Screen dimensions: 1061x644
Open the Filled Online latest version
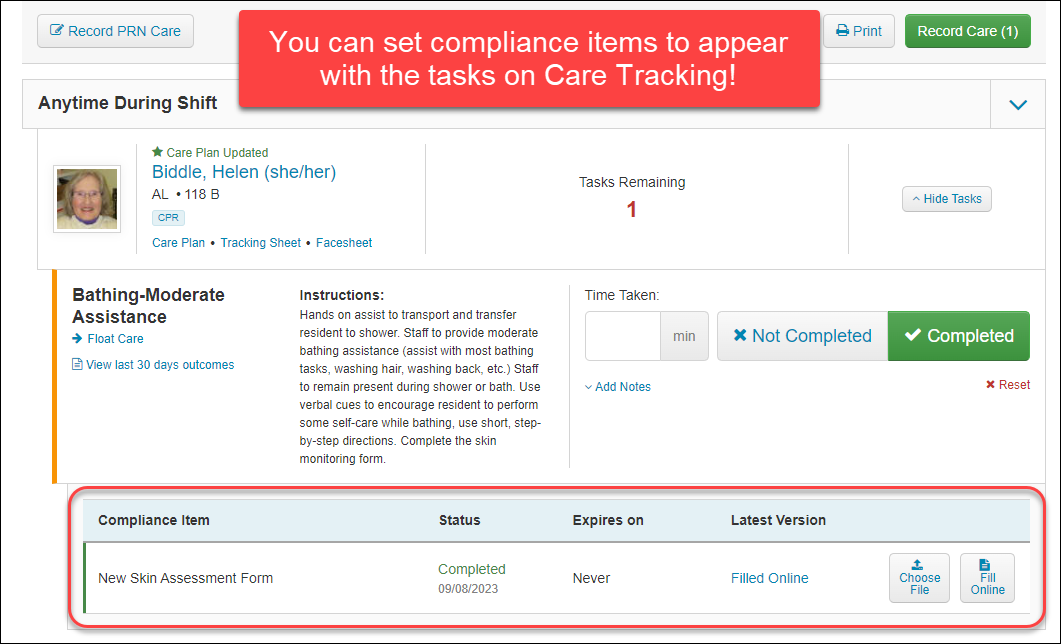coord(769,578)
